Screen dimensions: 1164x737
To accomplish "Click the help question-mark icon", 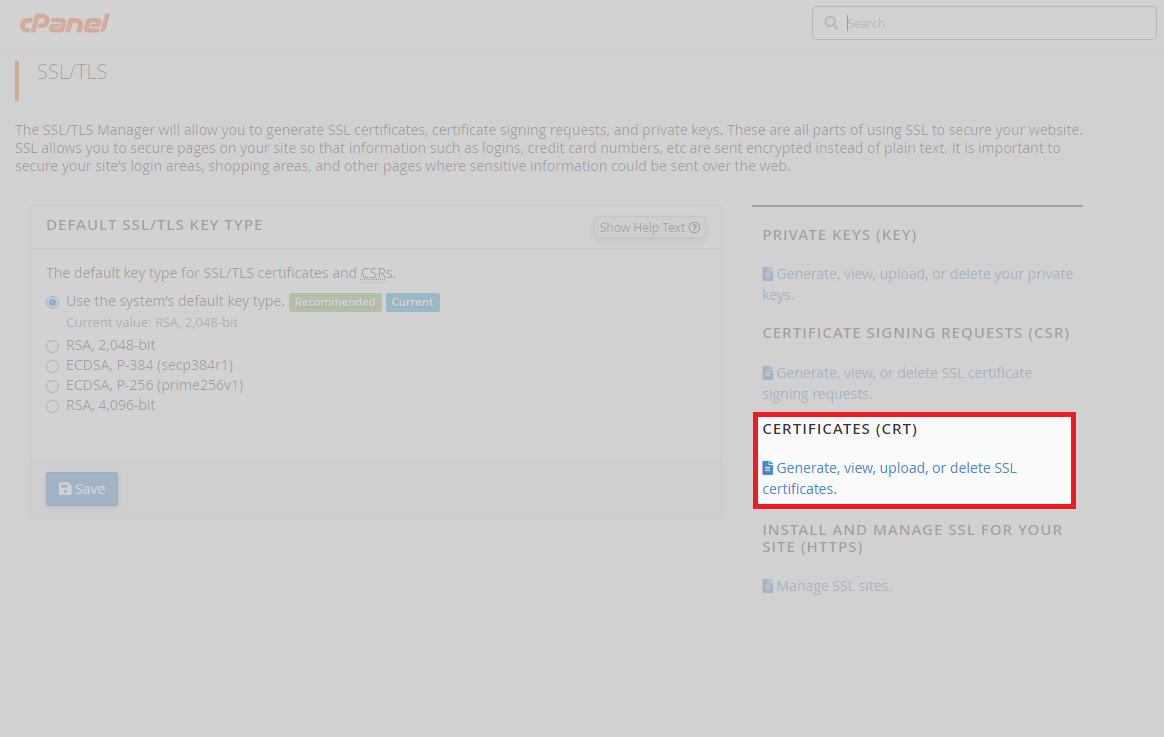I will pos(695,228).
